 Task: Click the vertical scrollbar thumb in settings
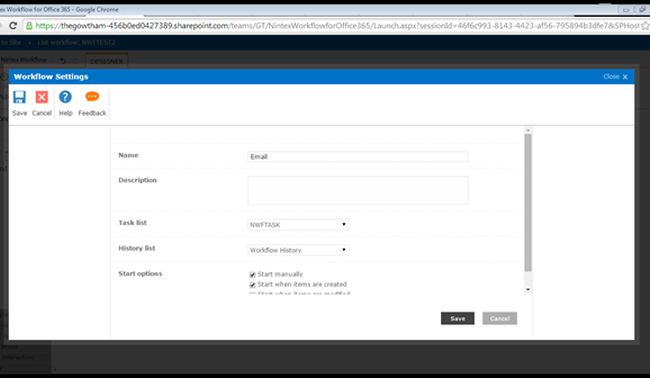click(528, 202)
